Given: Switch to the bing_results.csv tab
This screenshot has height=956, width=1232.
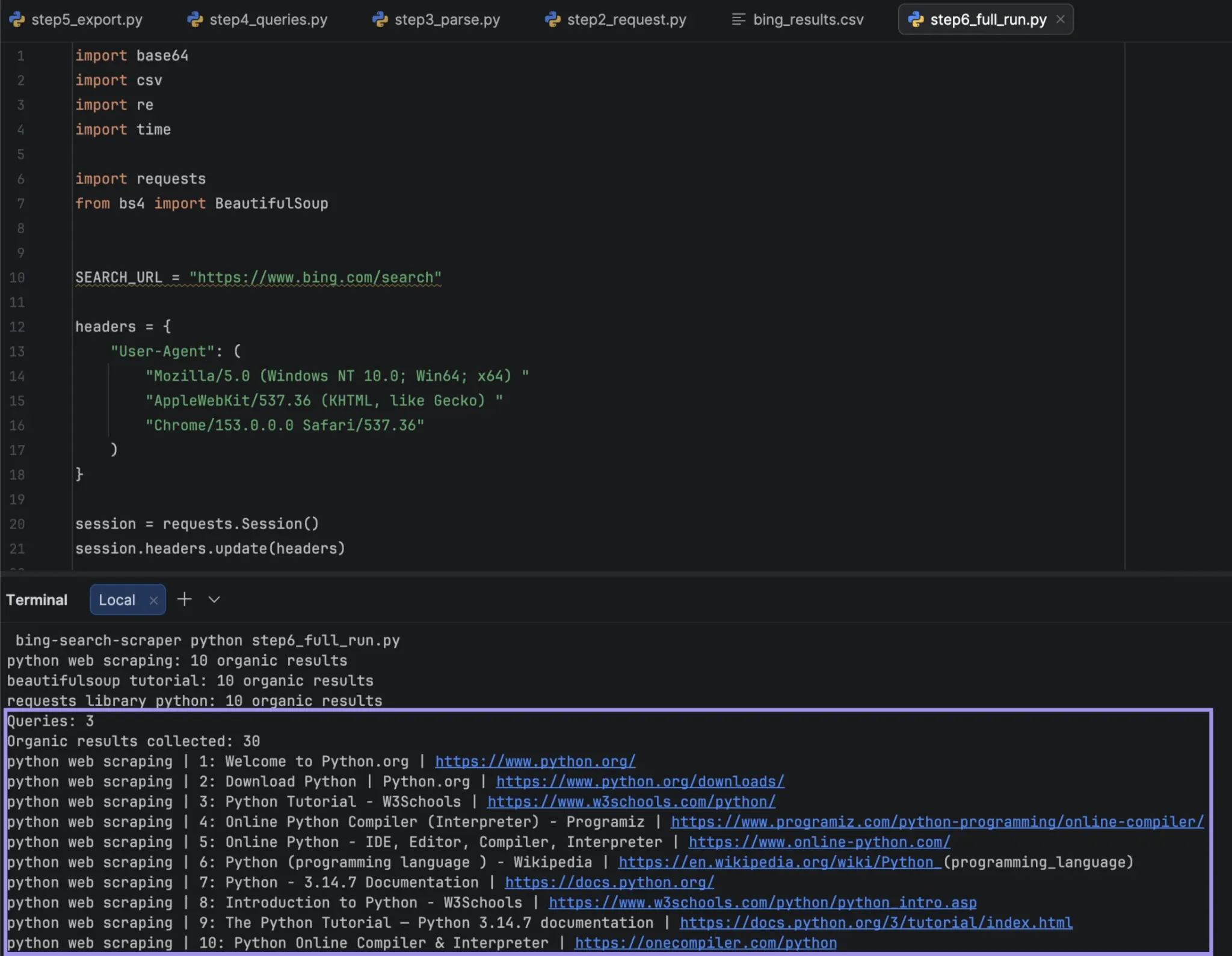Looking at the screenshot, I should pyautogui.click(x=798, y=19).
